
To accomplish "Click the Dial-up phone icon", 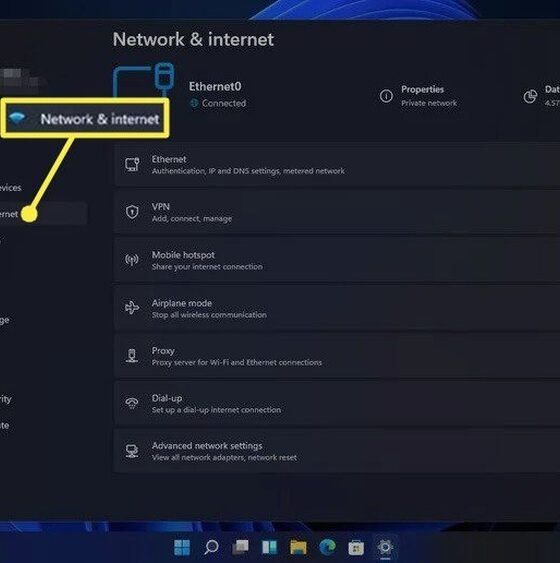I will coord(132,403).
